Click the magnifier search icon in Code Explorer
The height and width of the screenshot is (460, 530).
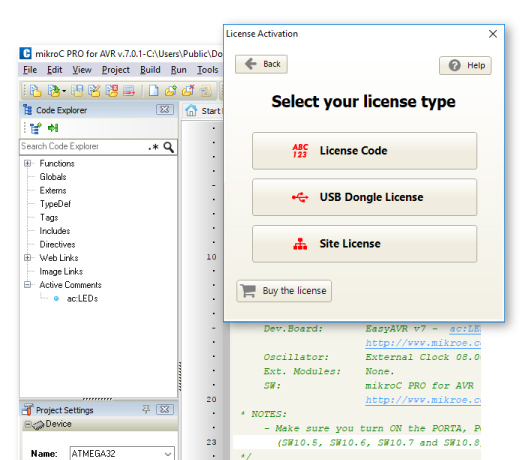[169, 147]
